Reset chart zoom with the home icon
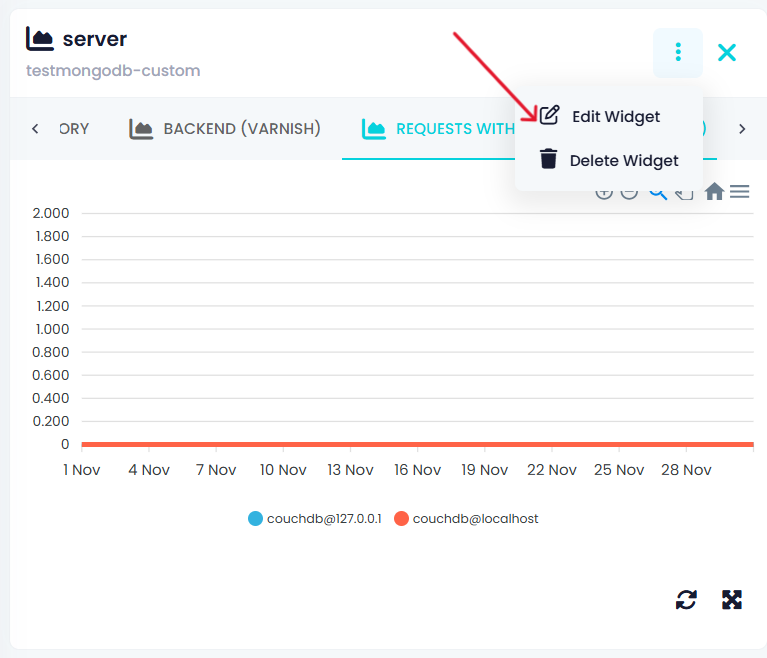The width and height of the screenshot is (767, 658). [714, 192]
